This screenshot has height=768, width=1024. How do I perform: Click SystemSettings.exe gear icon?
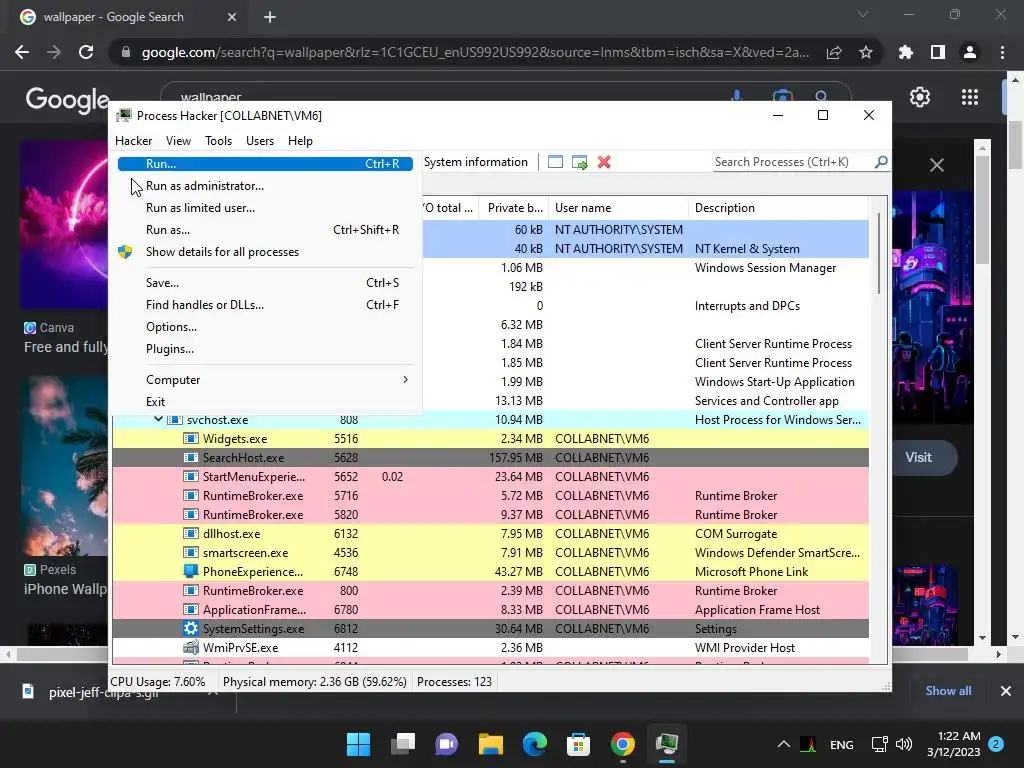point(191,628)
